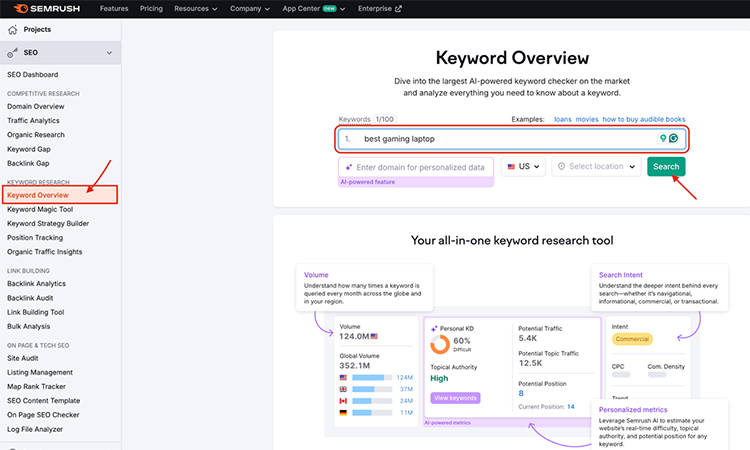Screen dimensions: 750x450
Task: Click the Grammarly icon in keyword field
Action: 673,138
